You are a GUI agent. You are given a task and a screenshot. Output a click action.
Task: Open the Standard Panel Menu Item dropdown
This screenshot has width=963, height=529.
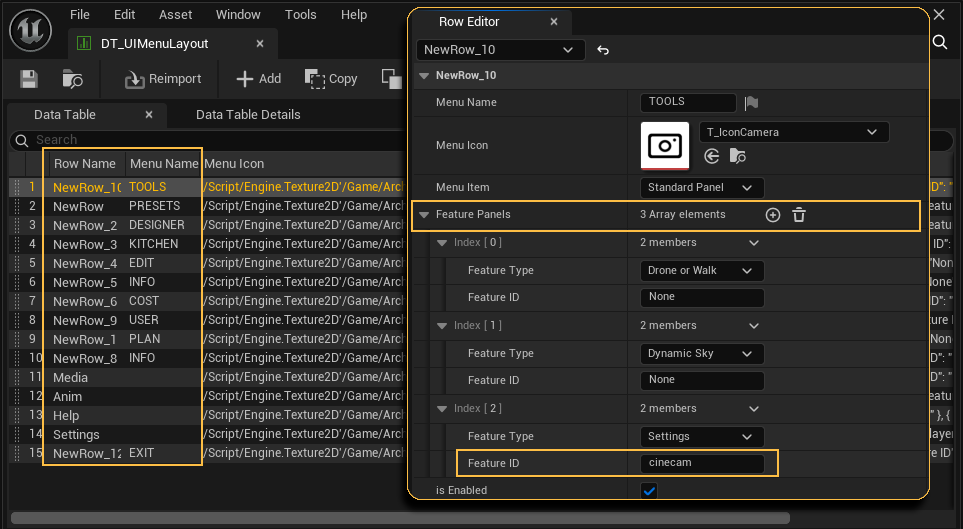701,188
